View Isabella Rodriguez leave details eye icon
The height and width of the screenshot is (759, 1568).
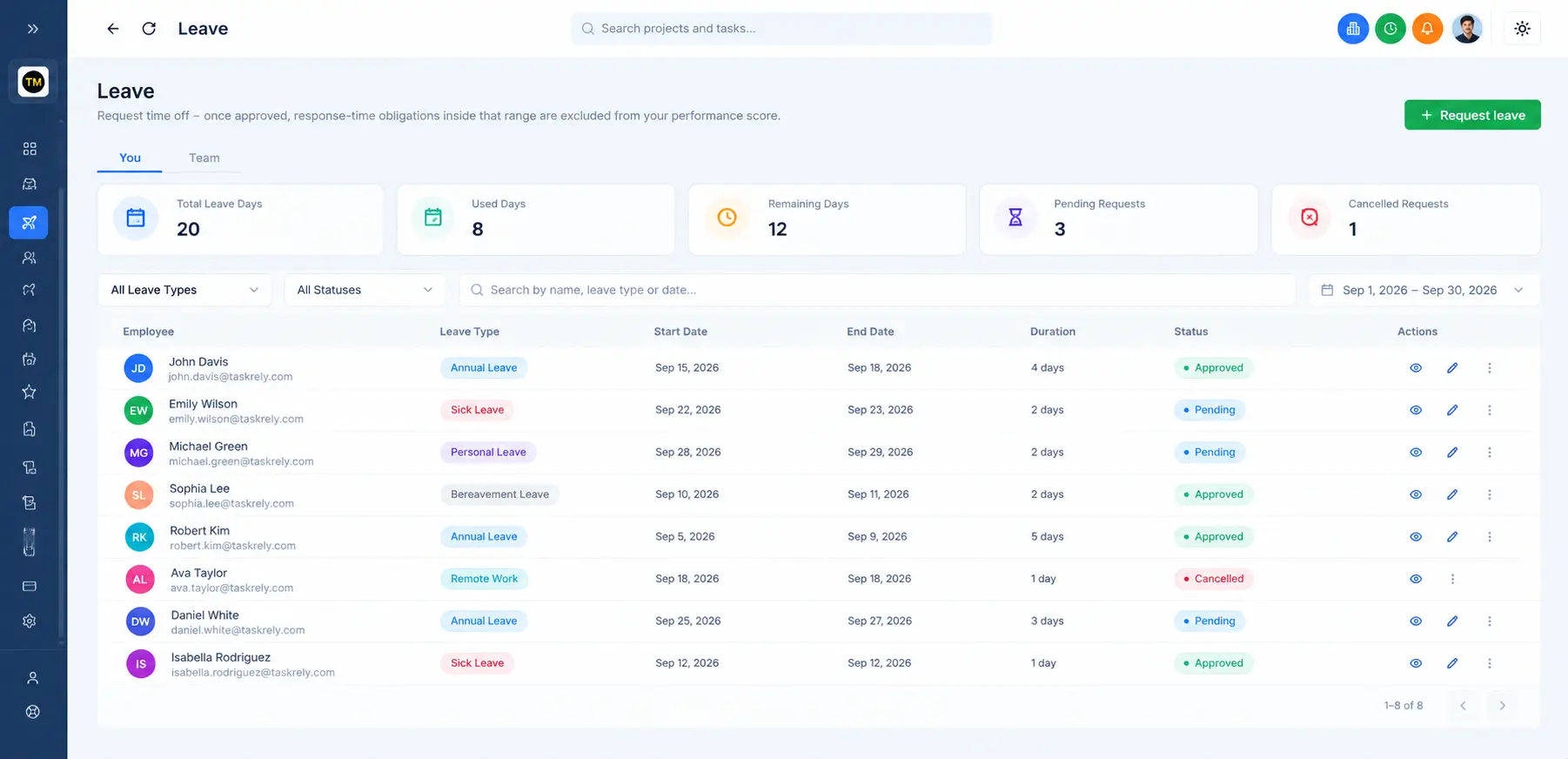pyautogui.click(x=1416, y=663)
